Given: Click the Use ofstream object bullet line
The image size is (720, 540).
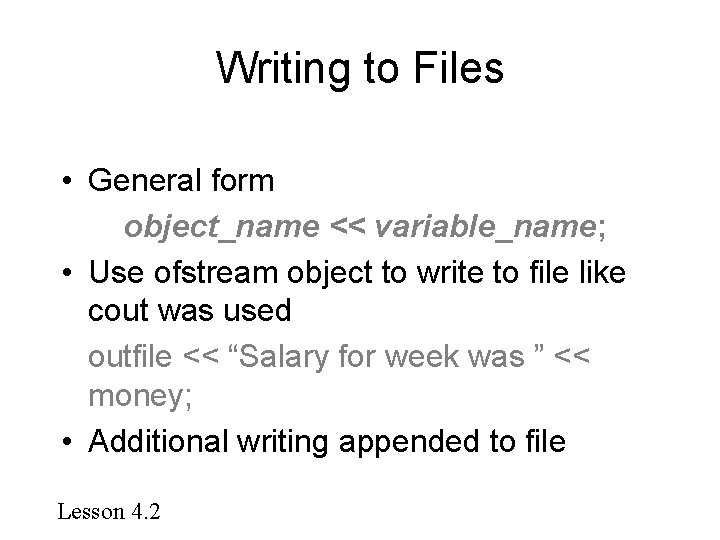Looking at the screenshot, I should pyautogui.click(x=357, y=273).
